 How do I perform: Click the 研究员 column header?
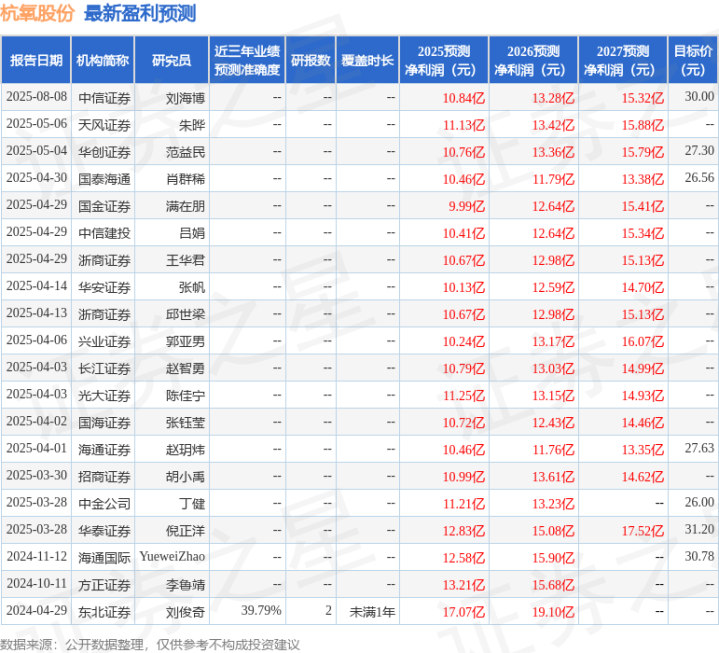point(171,60)
